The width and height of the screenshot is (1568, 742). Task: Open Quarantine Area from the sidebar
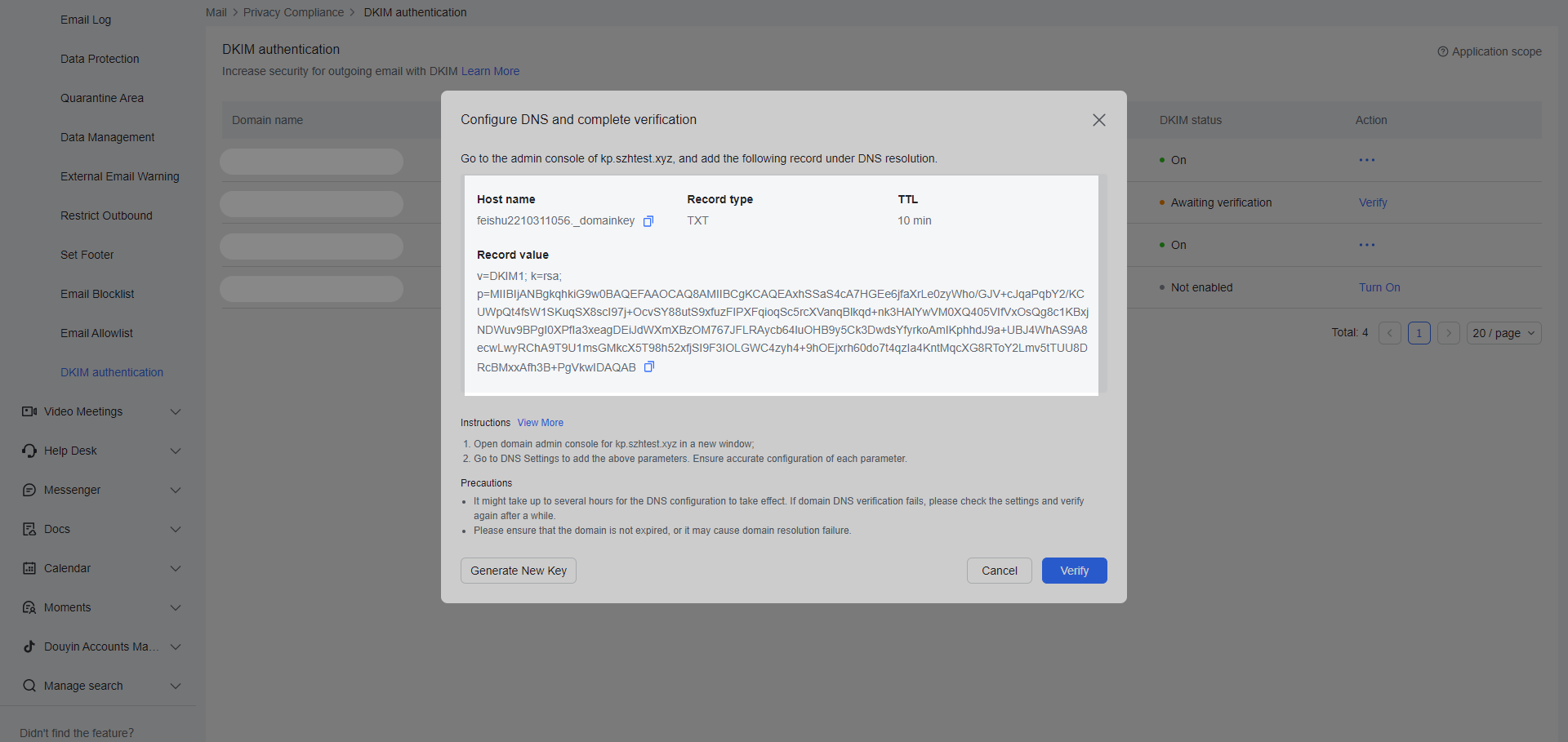pyautogui.click(x=101, y=98)
